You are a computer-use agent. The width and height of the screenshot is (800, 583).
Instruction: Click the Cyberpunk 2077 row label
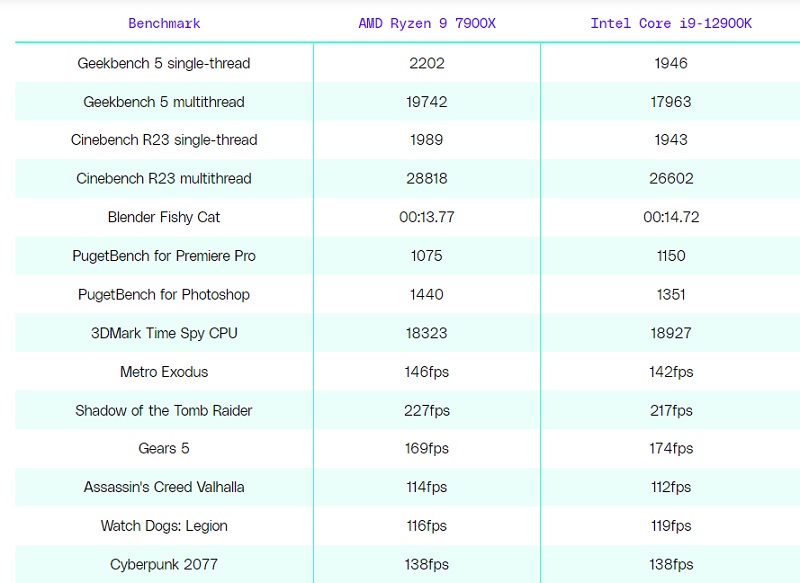[164, 564]
